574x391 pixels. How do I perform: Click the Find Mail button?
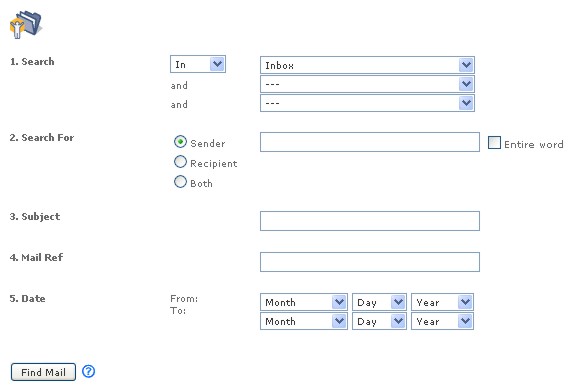tap(43, 372)
